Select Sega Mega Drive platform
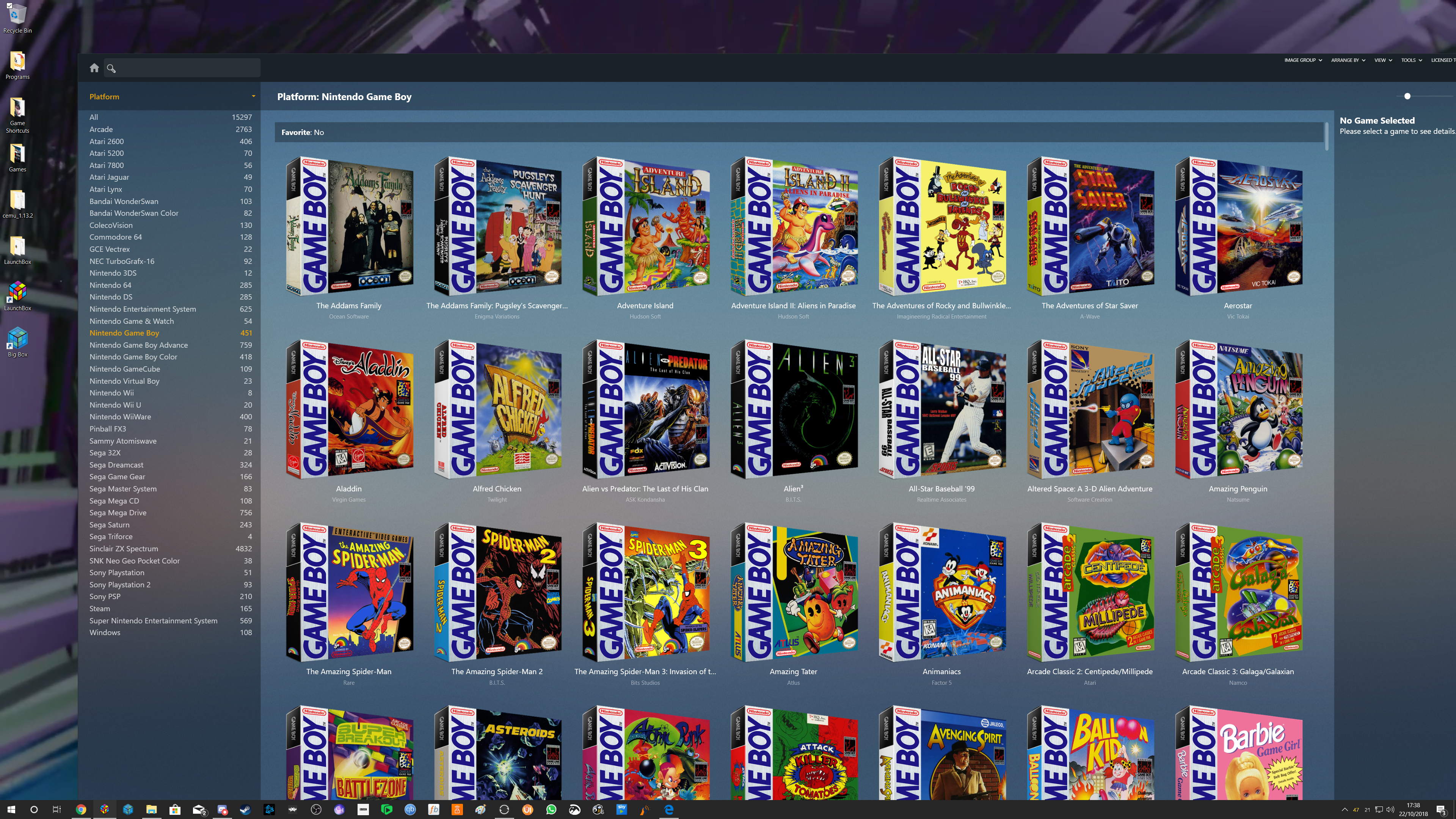Image resolution: width=1456 pixels, height=819 pixels. [x=170, y=513]
